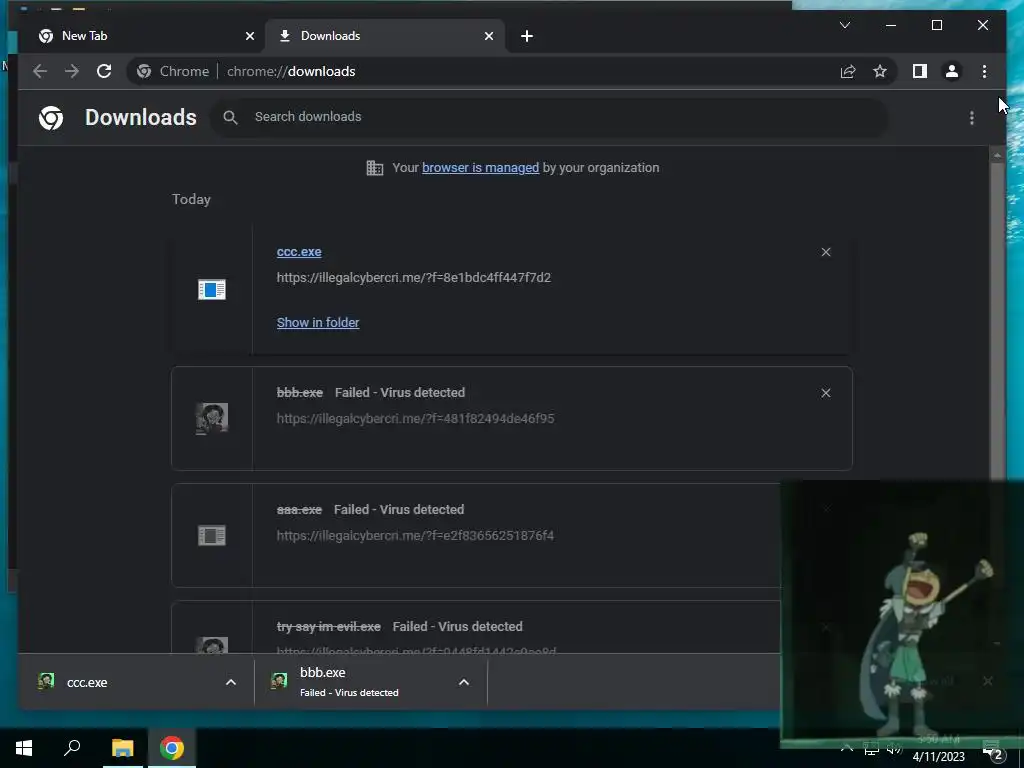
Task: Open the downloads page more-actions menu
Action: click(972, 118)
